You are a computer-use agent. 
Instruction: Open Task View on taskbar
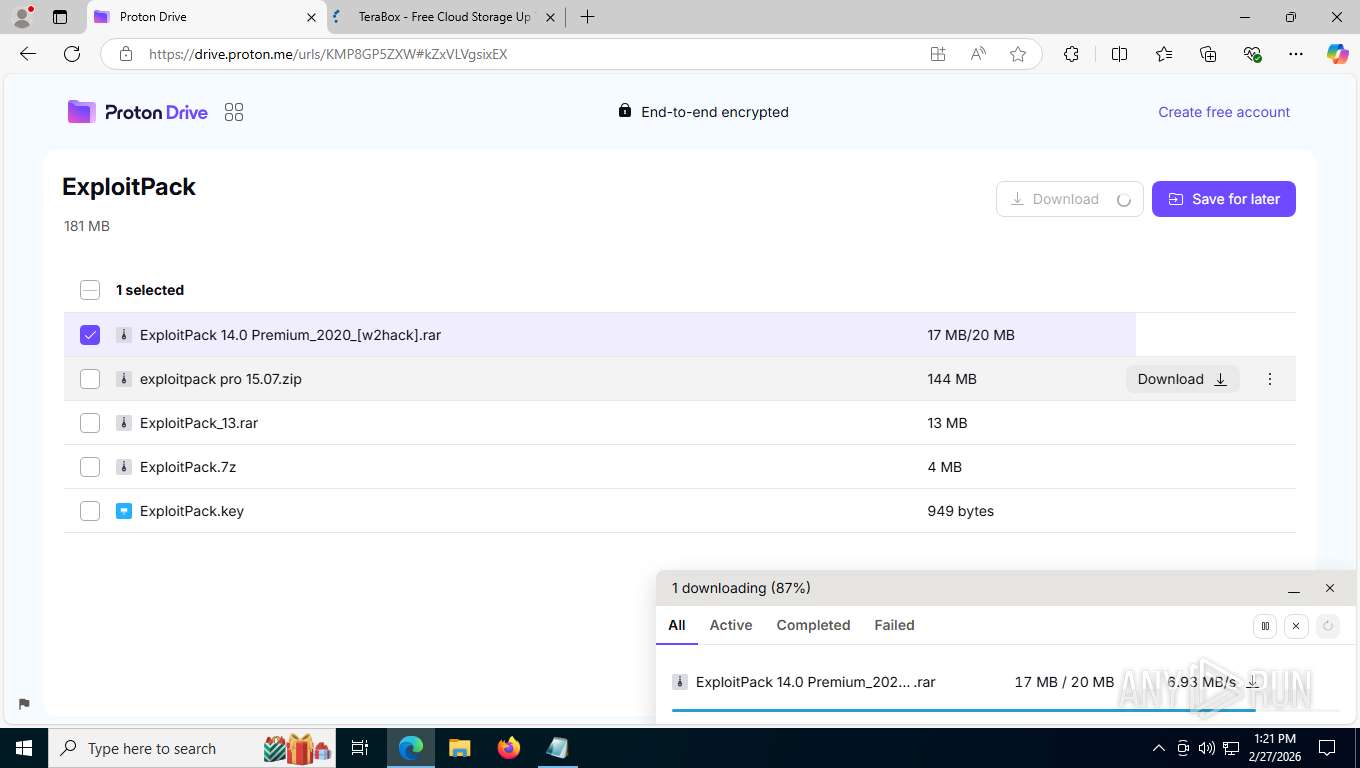(x=360, y=748)
